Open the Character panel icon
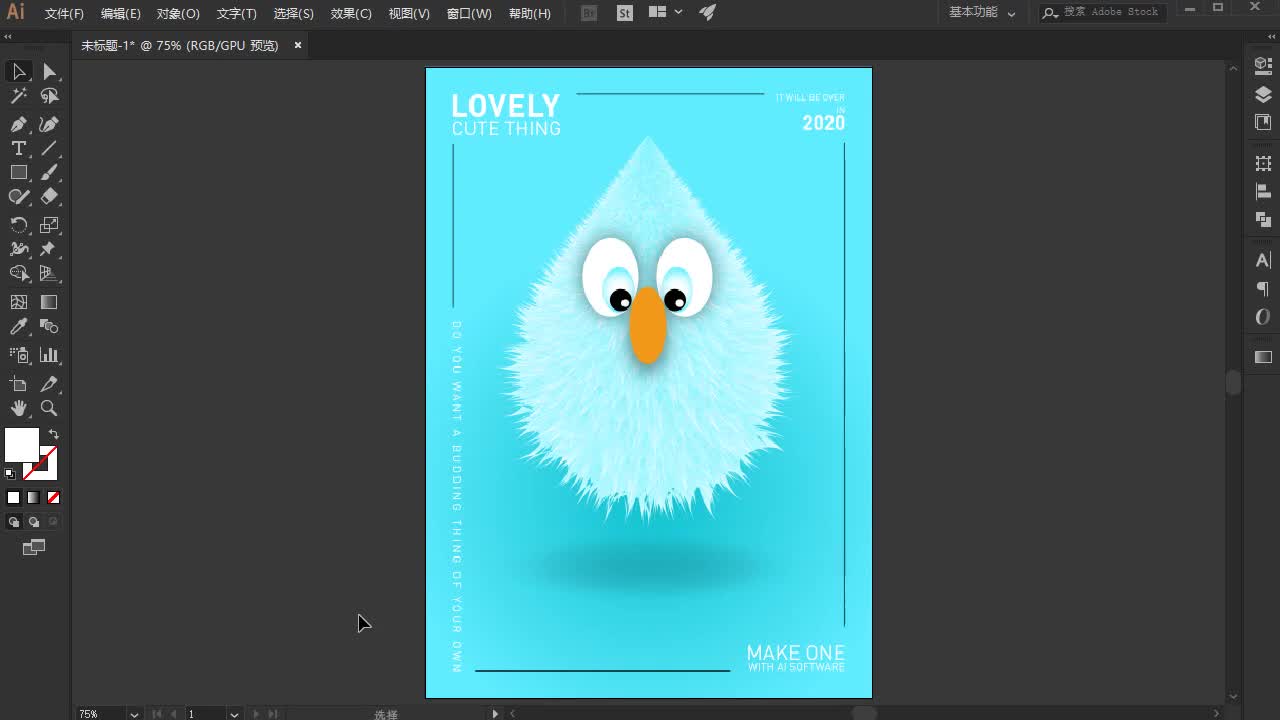Image resolution: width=1280 pixels, height=720 pixels. tap(1263, 260)
